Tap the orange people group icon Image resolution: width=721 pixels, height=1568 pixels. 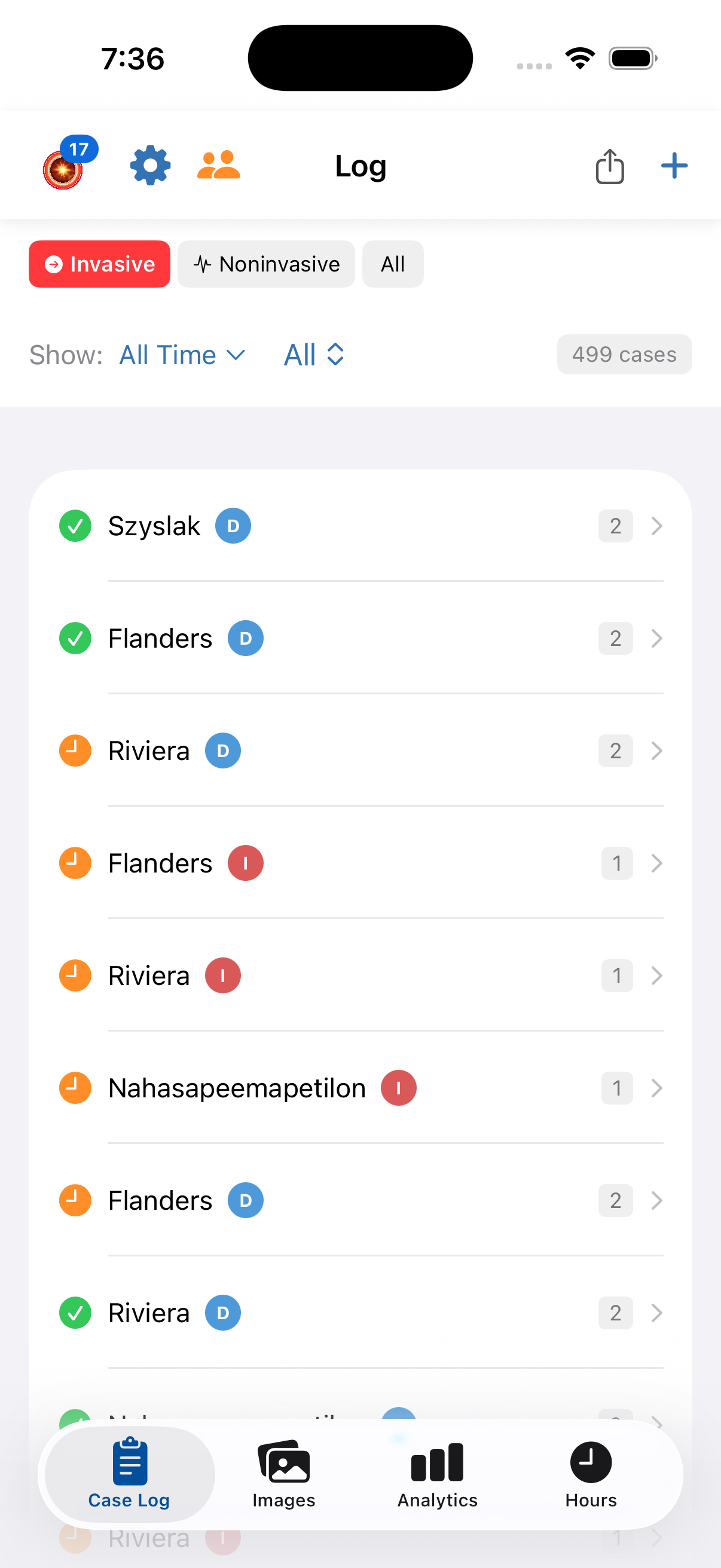(x=218, y=165)
